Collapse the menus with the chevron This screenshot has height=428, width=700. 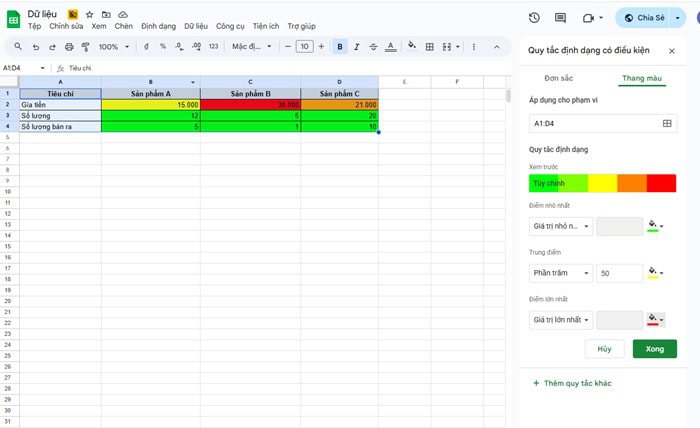pyautogui.click(x=496, y=46)
